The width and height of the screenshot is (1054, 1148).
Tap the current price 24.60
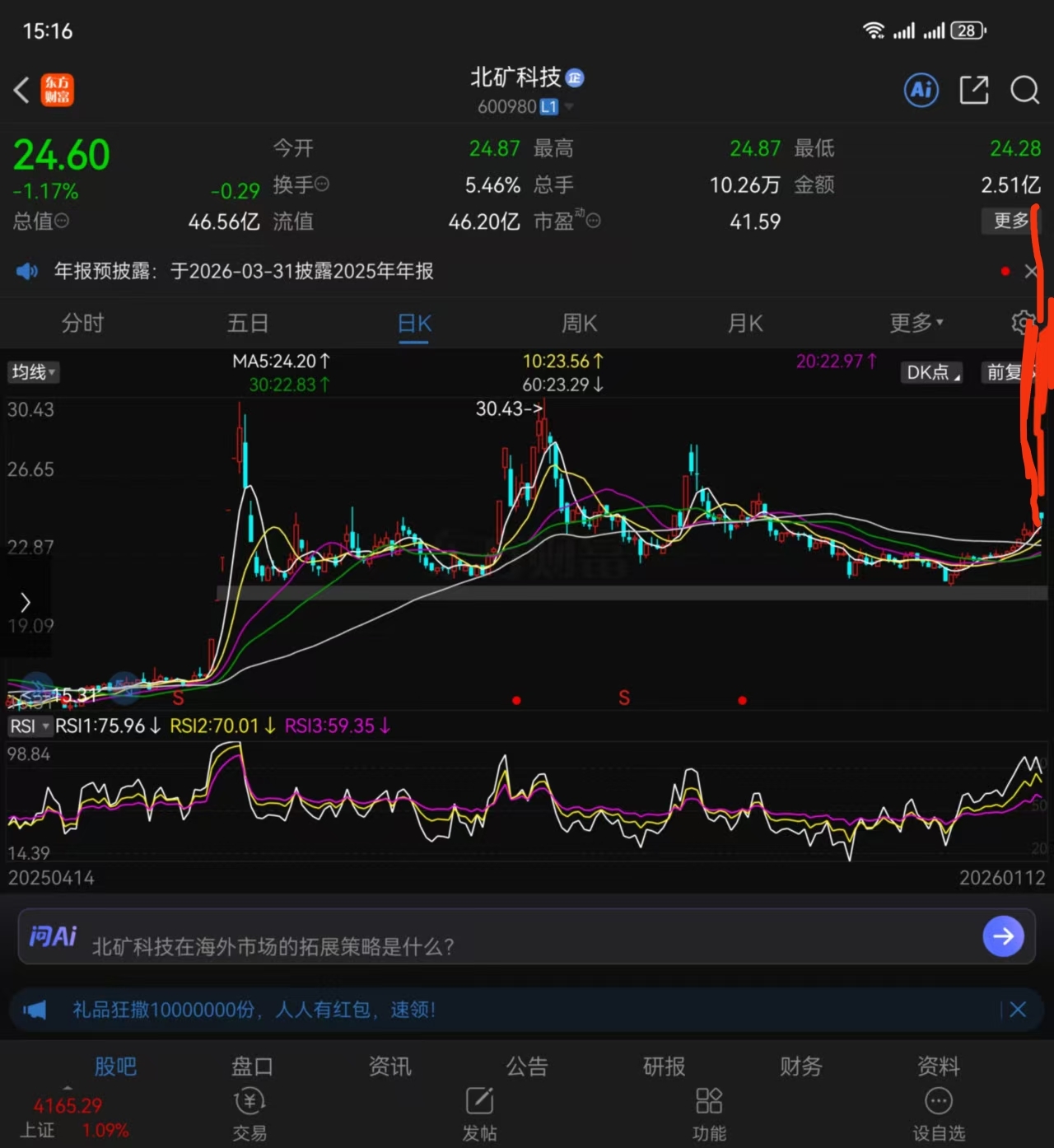tap(62, 155)
